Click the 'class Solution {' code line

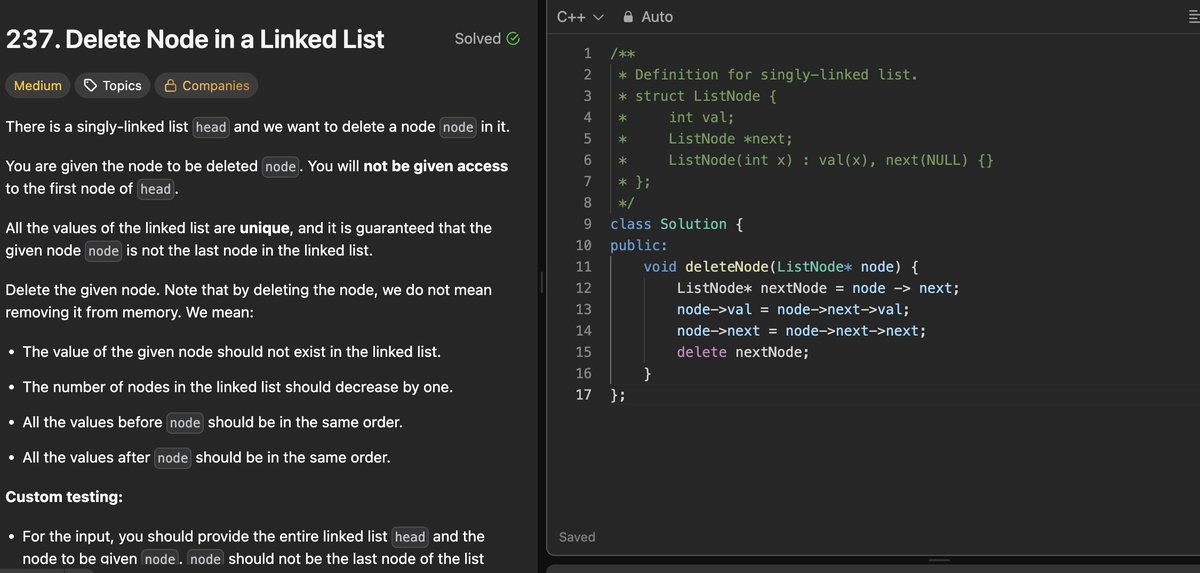(676, 224)
